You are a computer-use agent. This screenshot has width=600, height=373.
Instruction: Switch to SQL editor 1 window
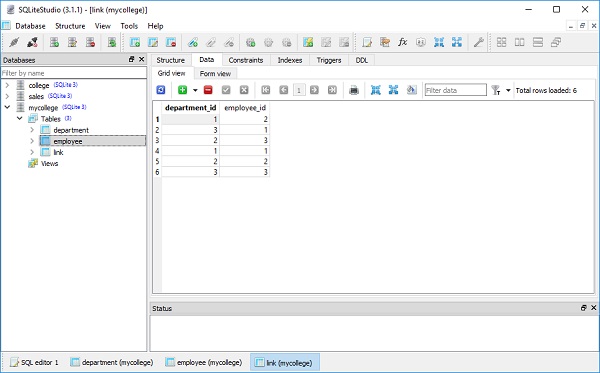click(34, 362)
